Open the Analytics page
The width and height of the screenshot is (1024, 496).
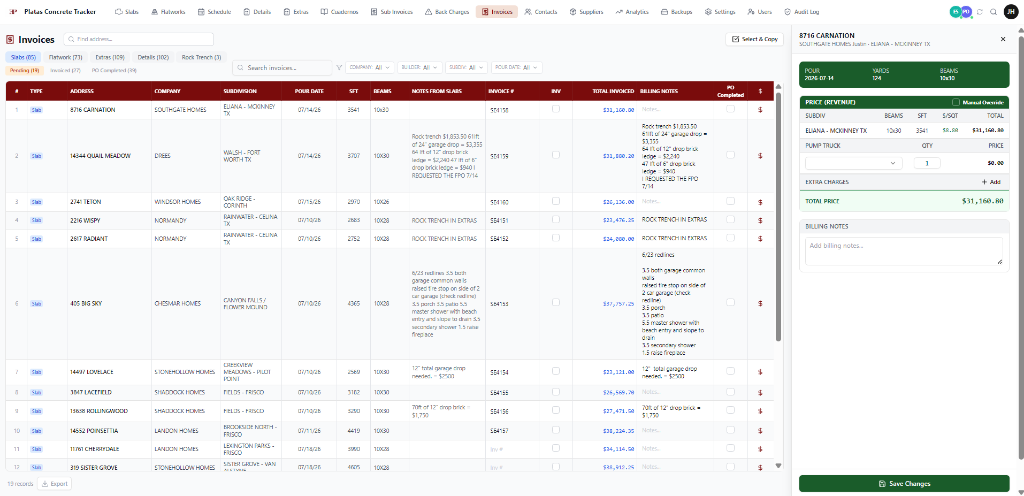pos(632,12)
